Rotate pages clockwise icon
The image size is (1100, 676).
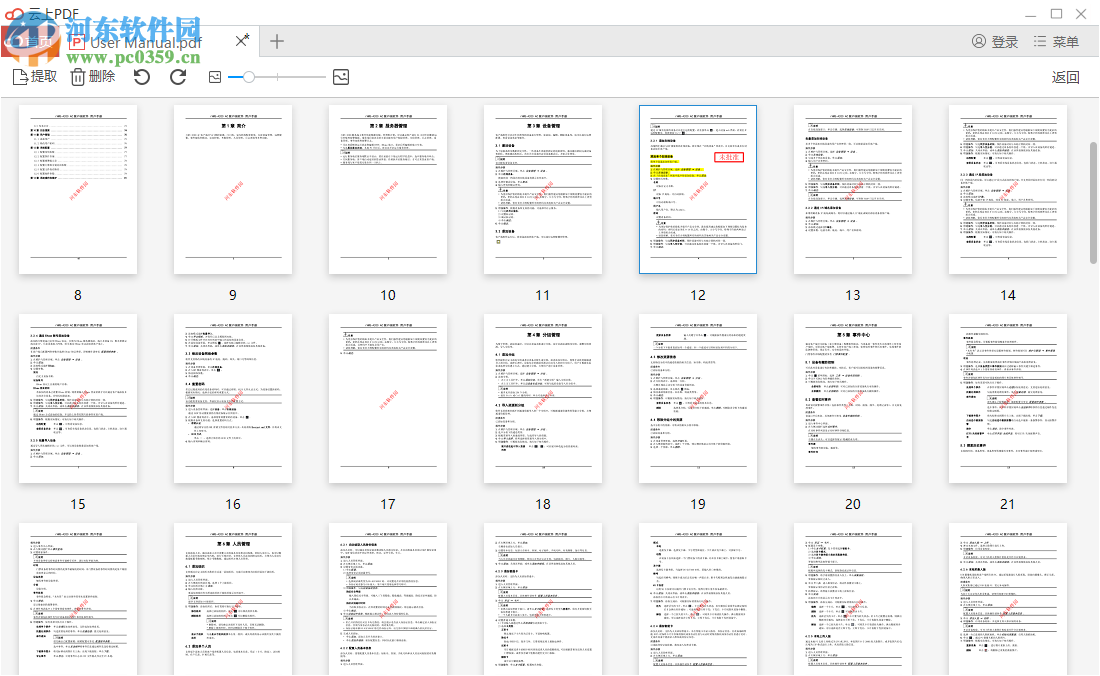(x=178, y=77)
